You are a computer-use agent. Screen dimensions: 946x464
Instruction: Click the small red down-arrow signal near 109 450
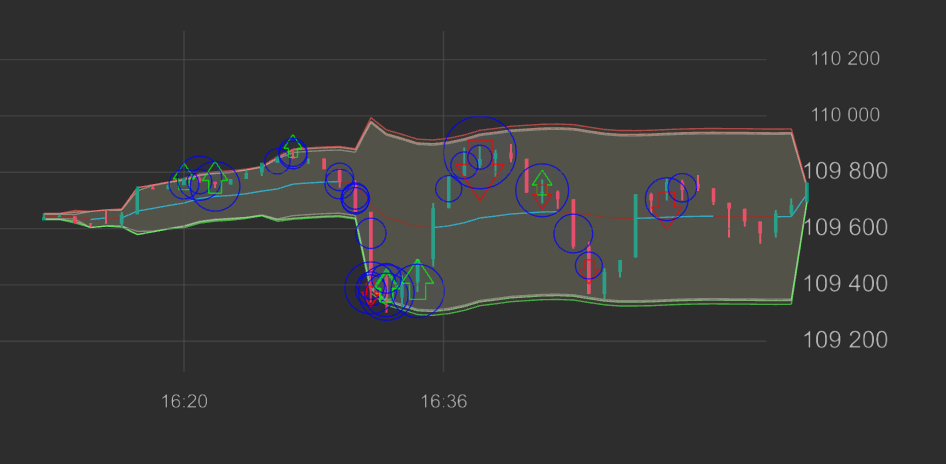coord(589,272)
